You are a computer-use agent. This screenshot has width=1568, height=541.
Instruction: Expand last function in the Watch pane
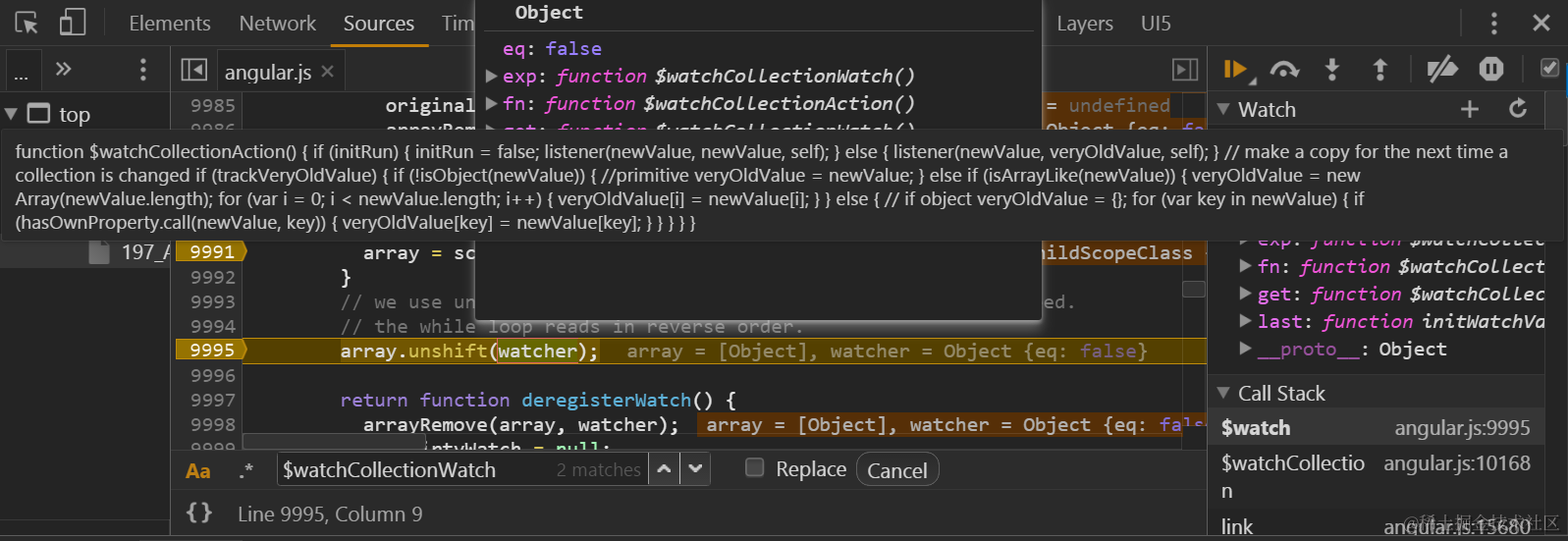pos(1245,321)
